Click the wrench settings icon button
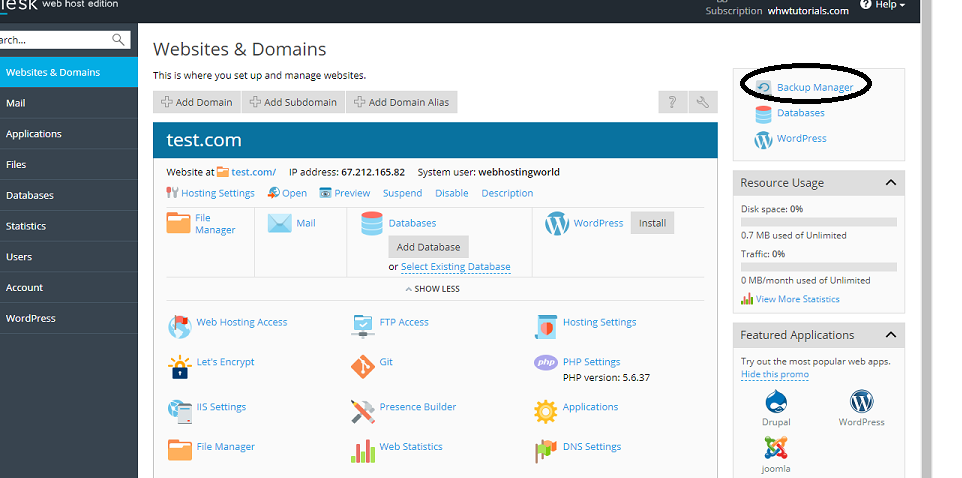 703,102
